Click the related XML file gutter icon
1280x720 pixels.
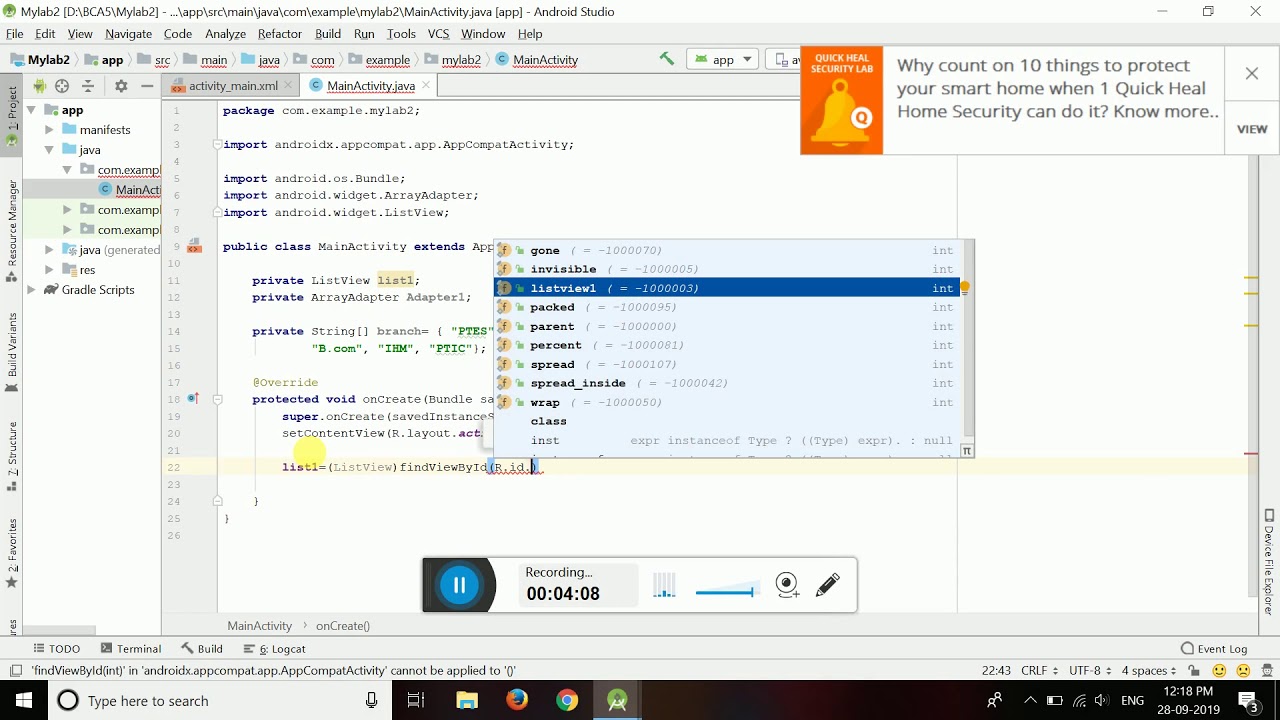pos(194,247)
